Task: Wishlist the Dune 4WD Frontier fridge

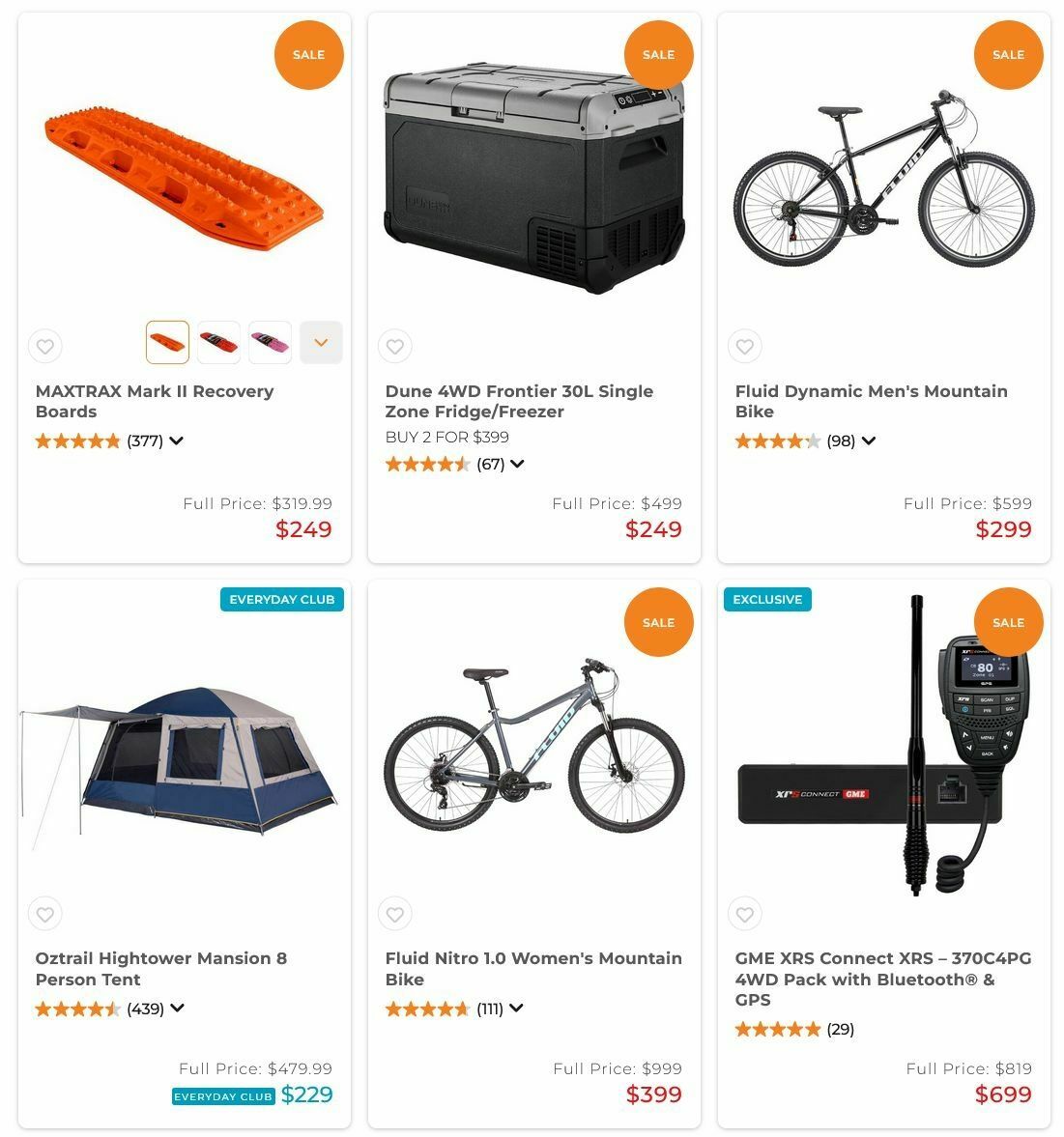Action: [x=394, y=346]
